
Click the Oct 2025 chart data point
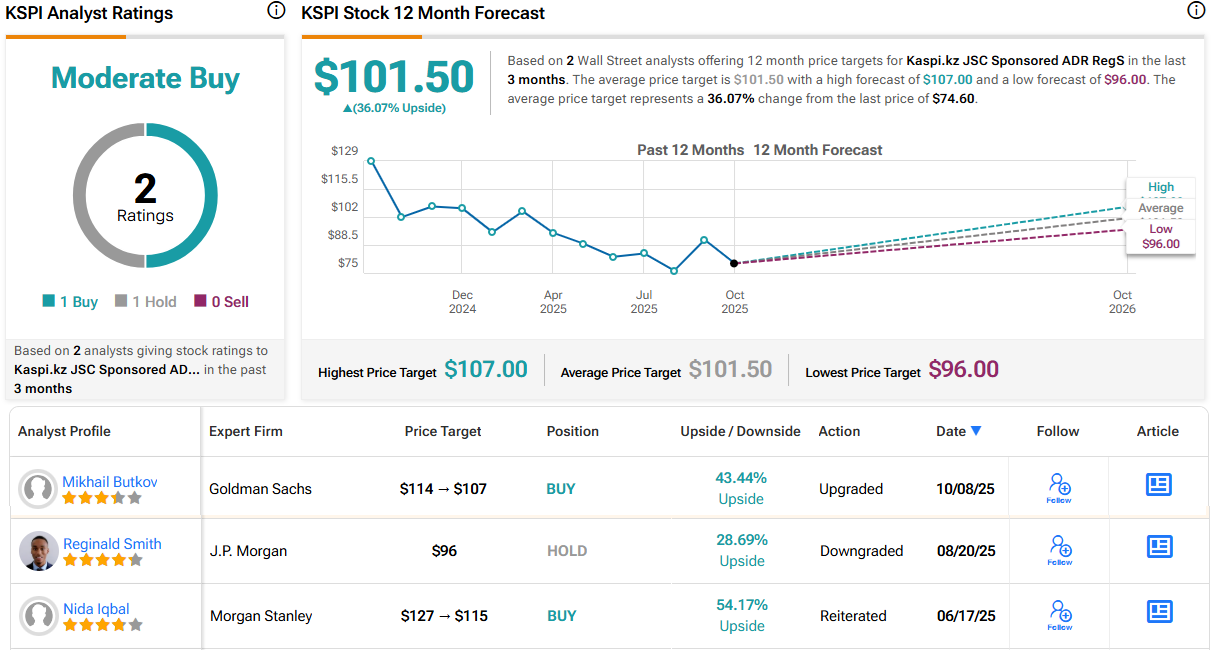tap(734, 263)
